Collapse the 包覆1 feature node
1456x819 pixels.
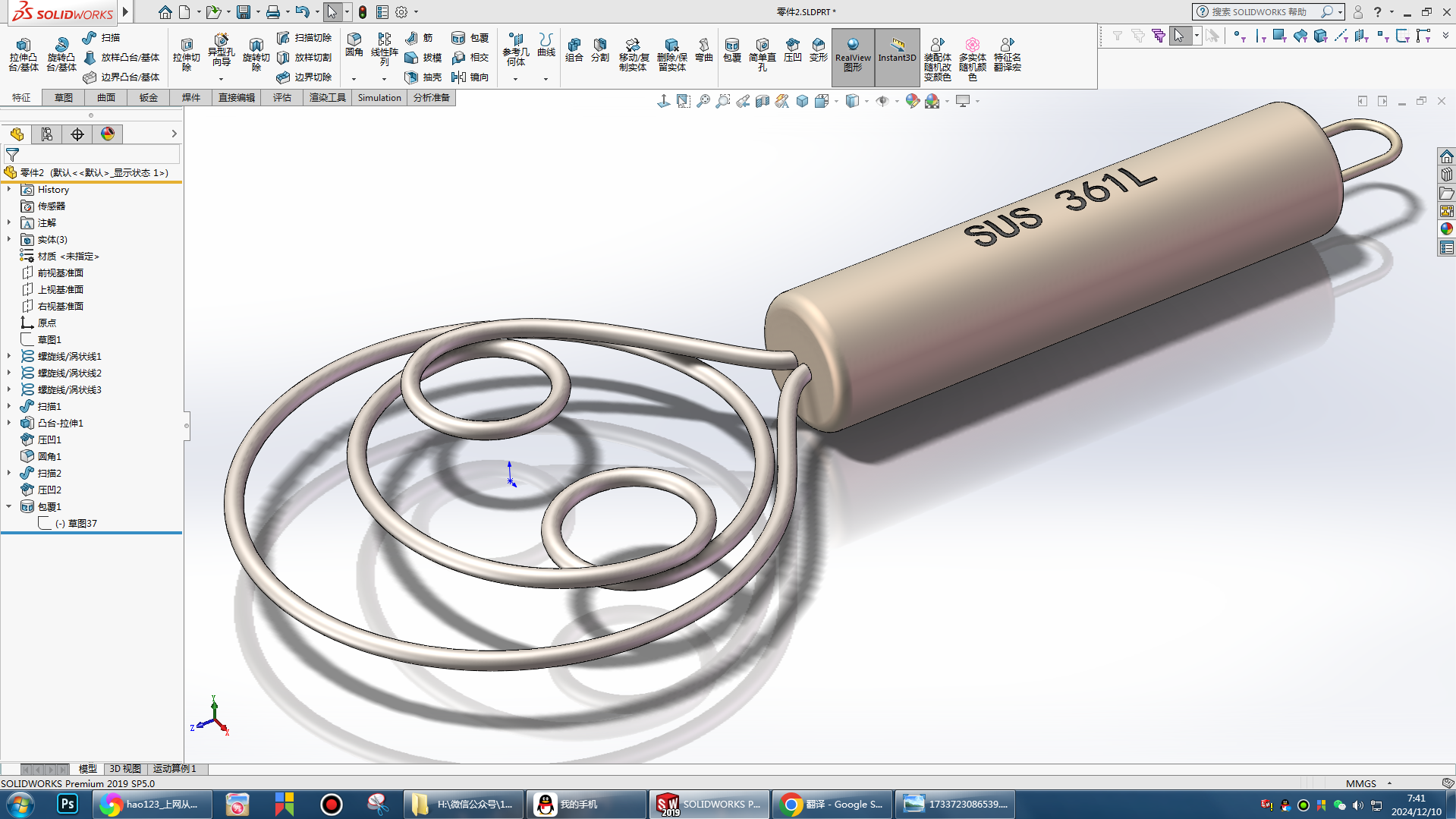[9, 507]
